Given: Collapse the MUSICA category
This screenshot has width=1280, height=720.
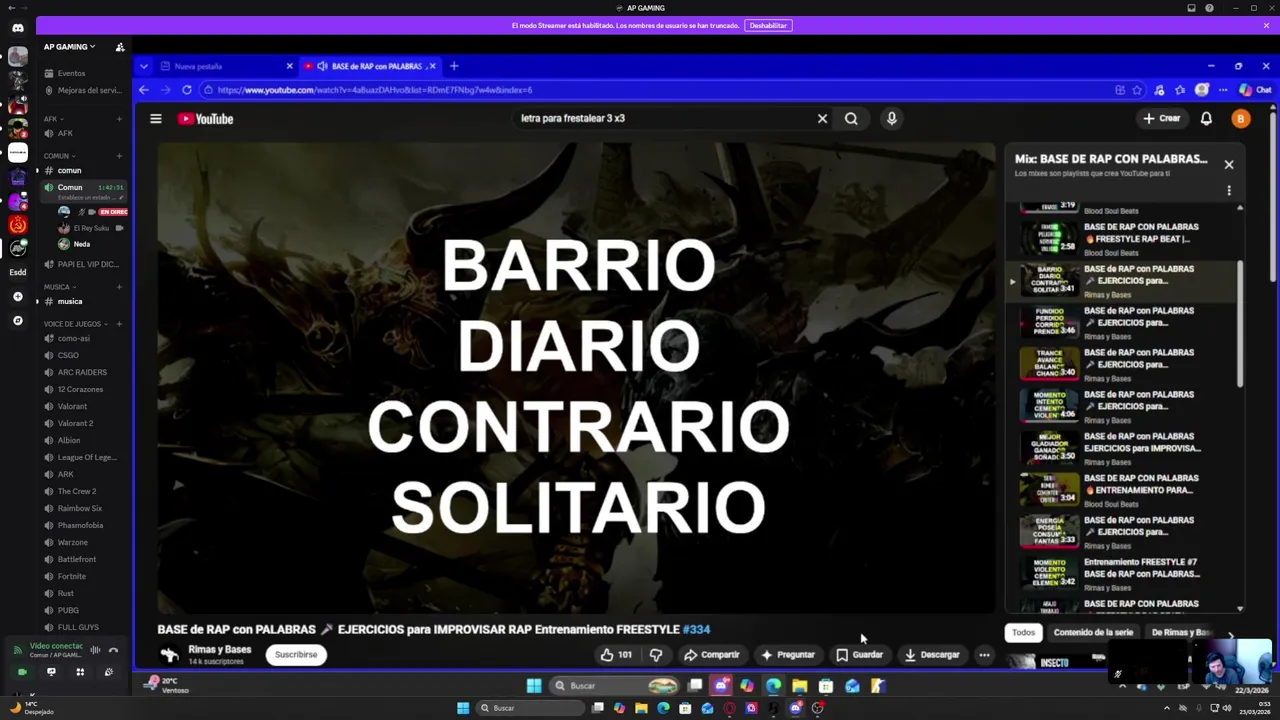Looking at the screenshot, I should coord(59,287).
